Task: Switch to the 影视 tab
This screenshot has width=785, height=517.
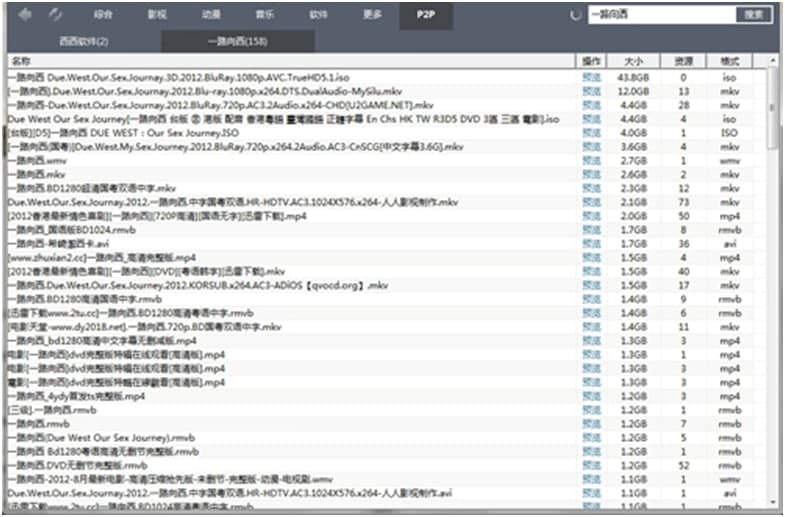Action: pos(157,15)
